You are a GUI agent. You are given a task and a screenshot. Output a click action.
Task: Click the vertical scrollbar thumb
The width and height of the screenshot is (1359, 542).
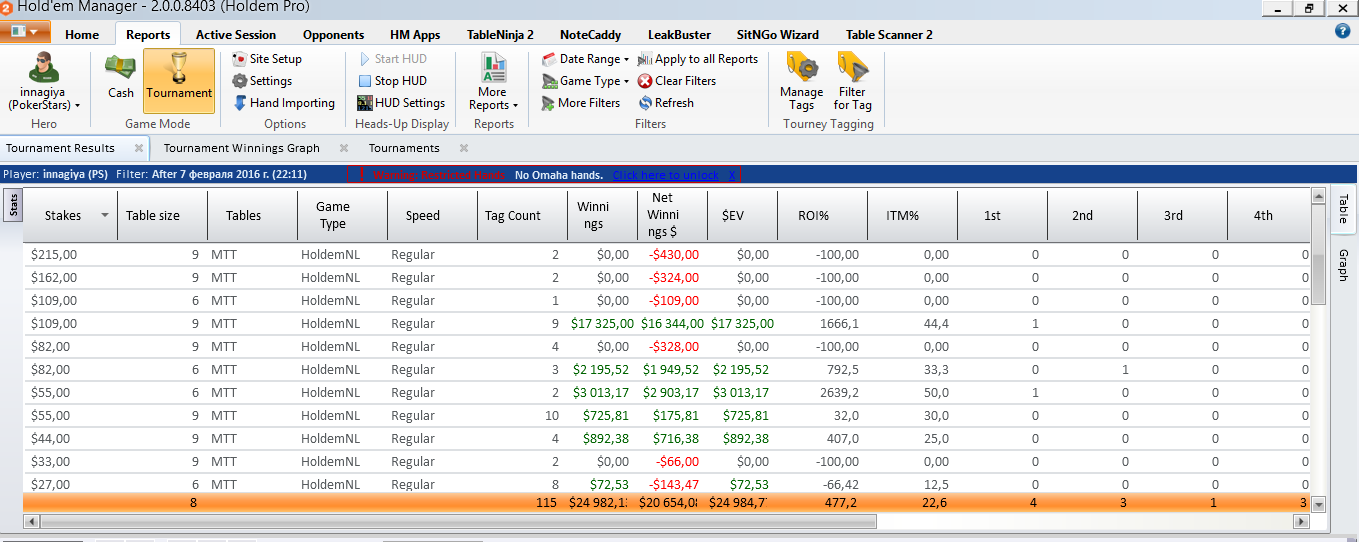coord(1318,280)
